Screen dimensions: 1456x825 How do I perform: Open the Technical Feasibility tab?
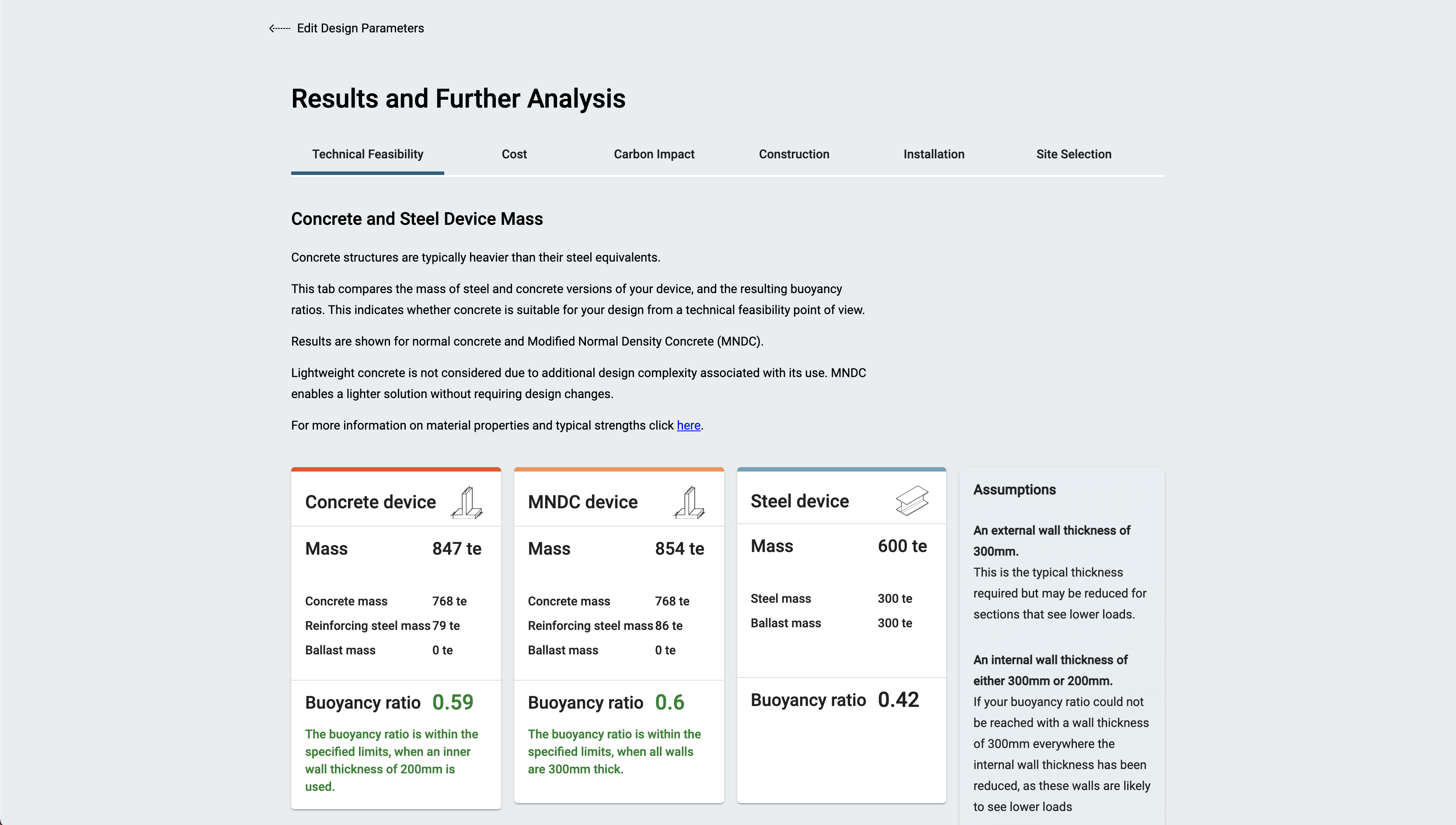click(x=368, y=154)
